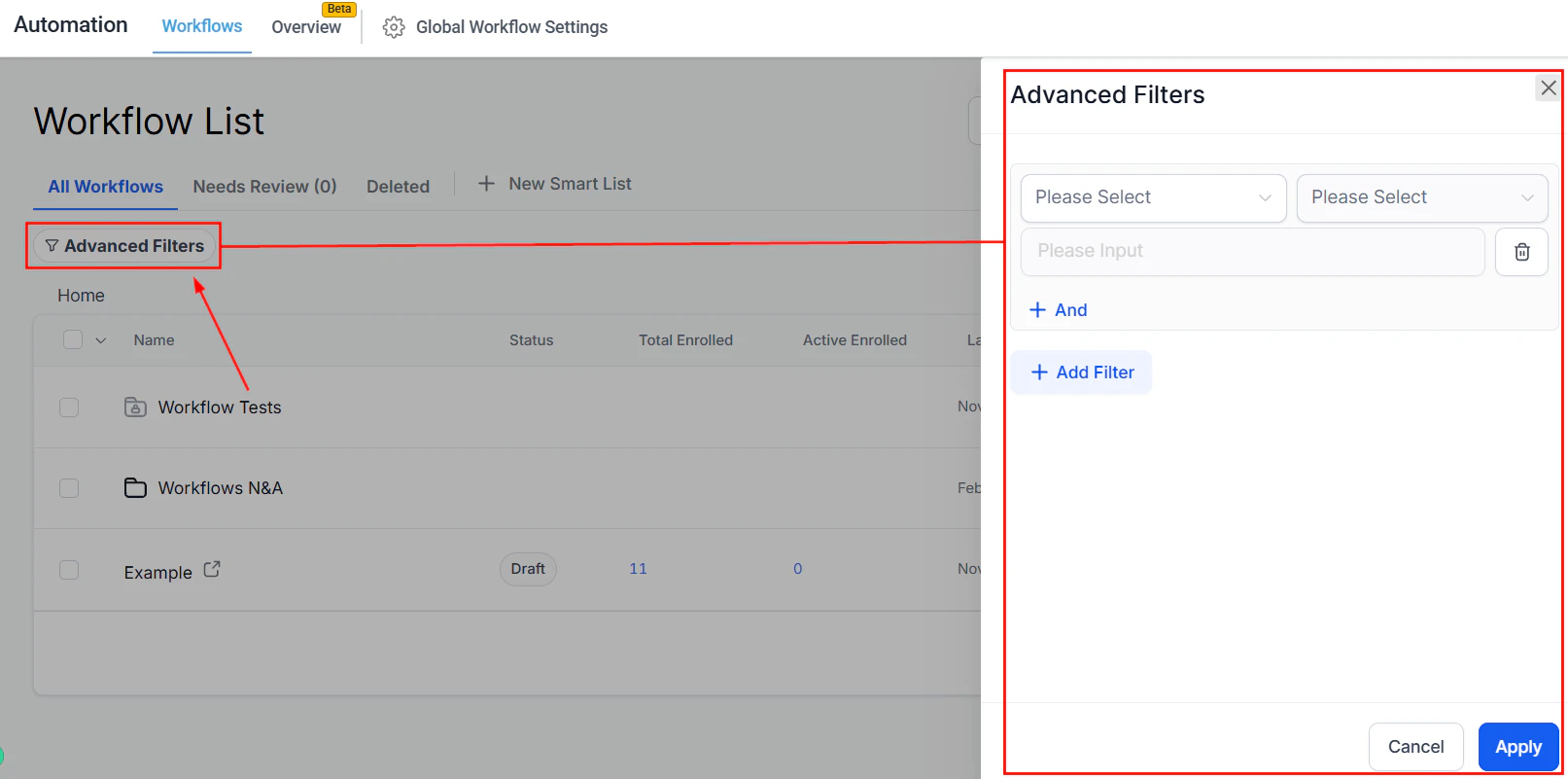Check the Workflow Tests row checkbox
This screenshot has height=779, width=1568.
pyautogui.click(x=69, y=407)
